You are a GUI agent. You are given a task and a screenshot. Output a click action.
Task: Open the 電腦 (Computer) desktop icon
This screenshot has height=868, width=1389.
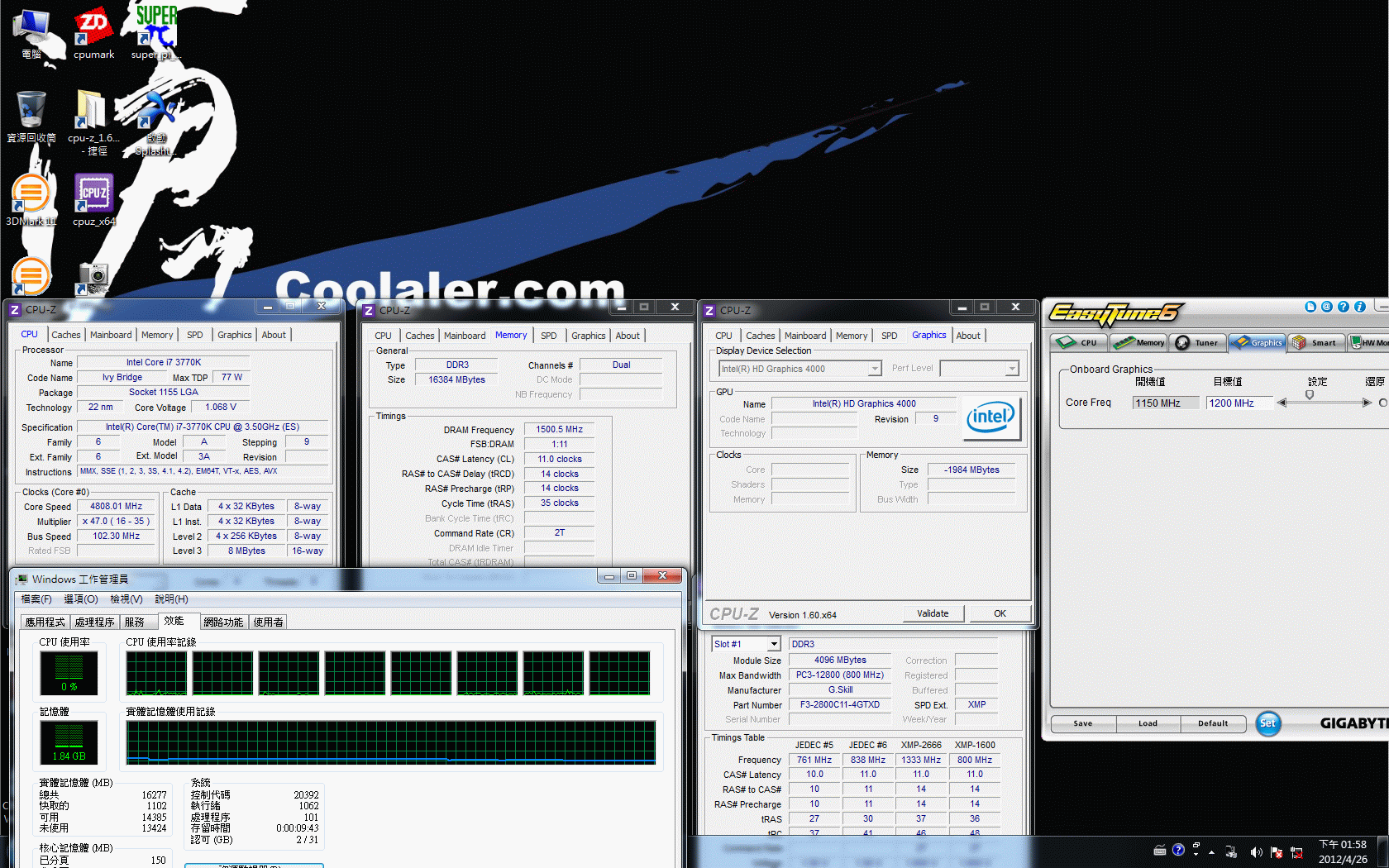tap(31, 34)
